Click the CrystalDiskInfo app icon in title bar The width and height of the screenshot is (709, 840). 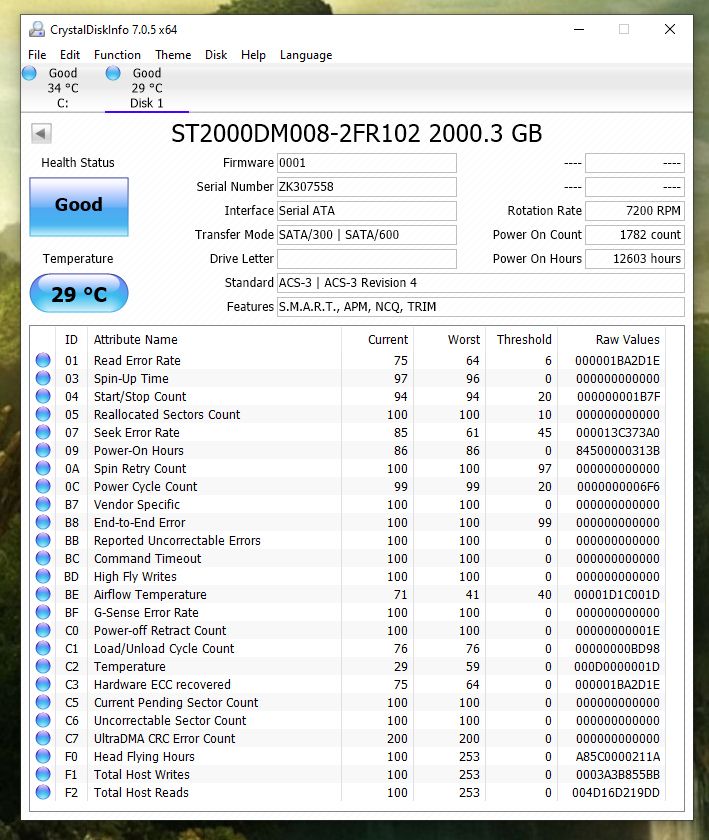click(37, 29)
